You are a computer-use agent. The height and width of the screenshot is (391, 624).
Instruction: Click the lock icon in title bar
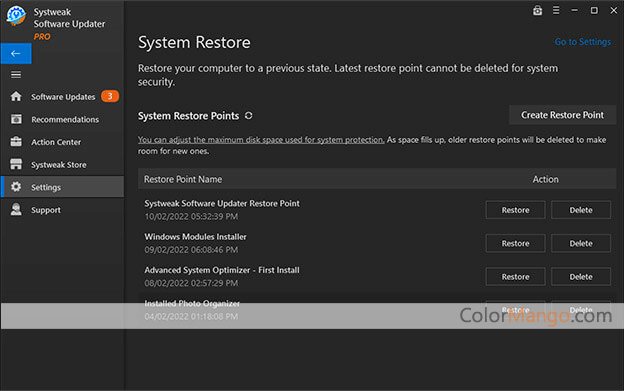(x=537, y=11)
